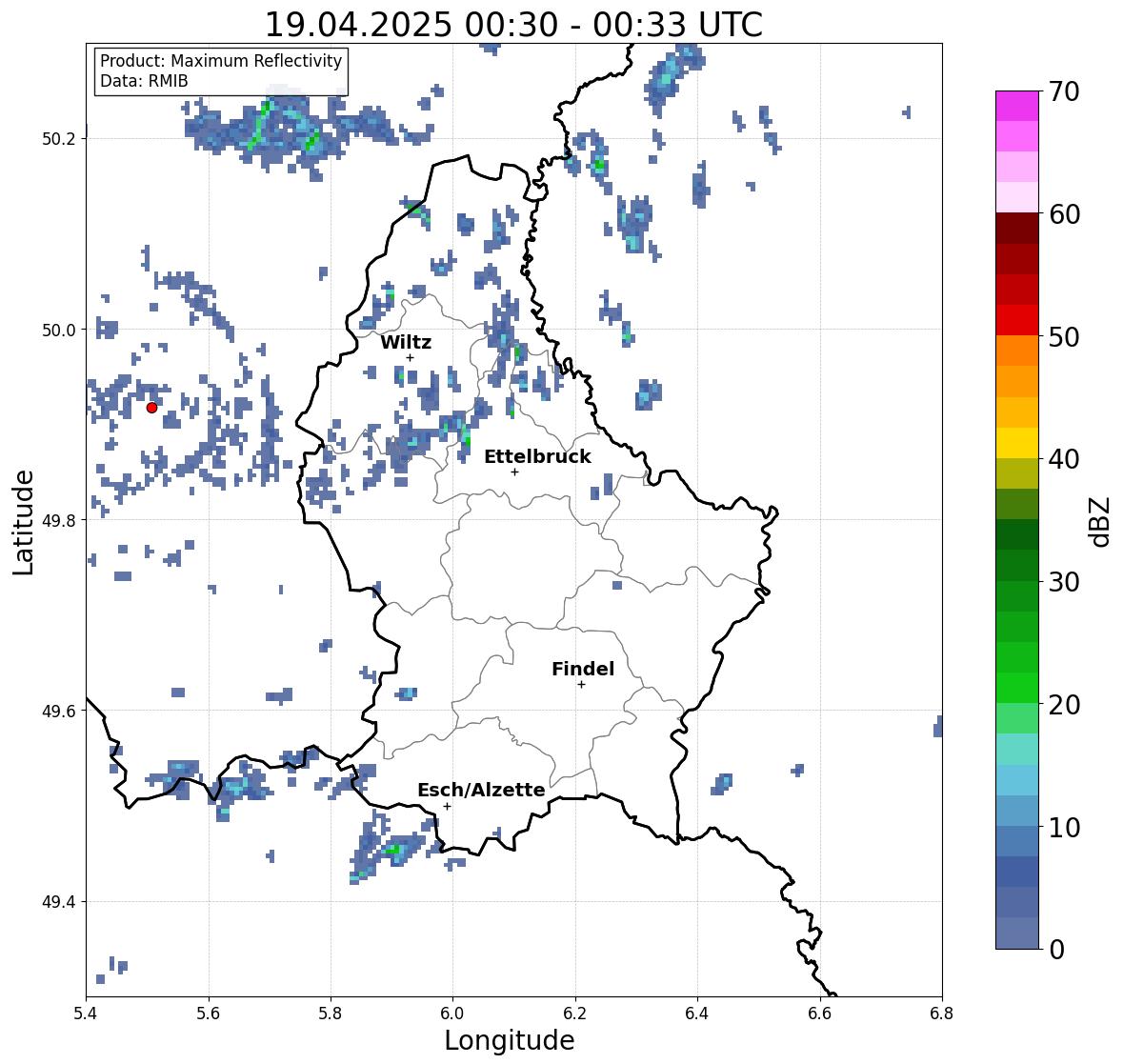Click the 60 label on the colorbar

click(1064, 214)
